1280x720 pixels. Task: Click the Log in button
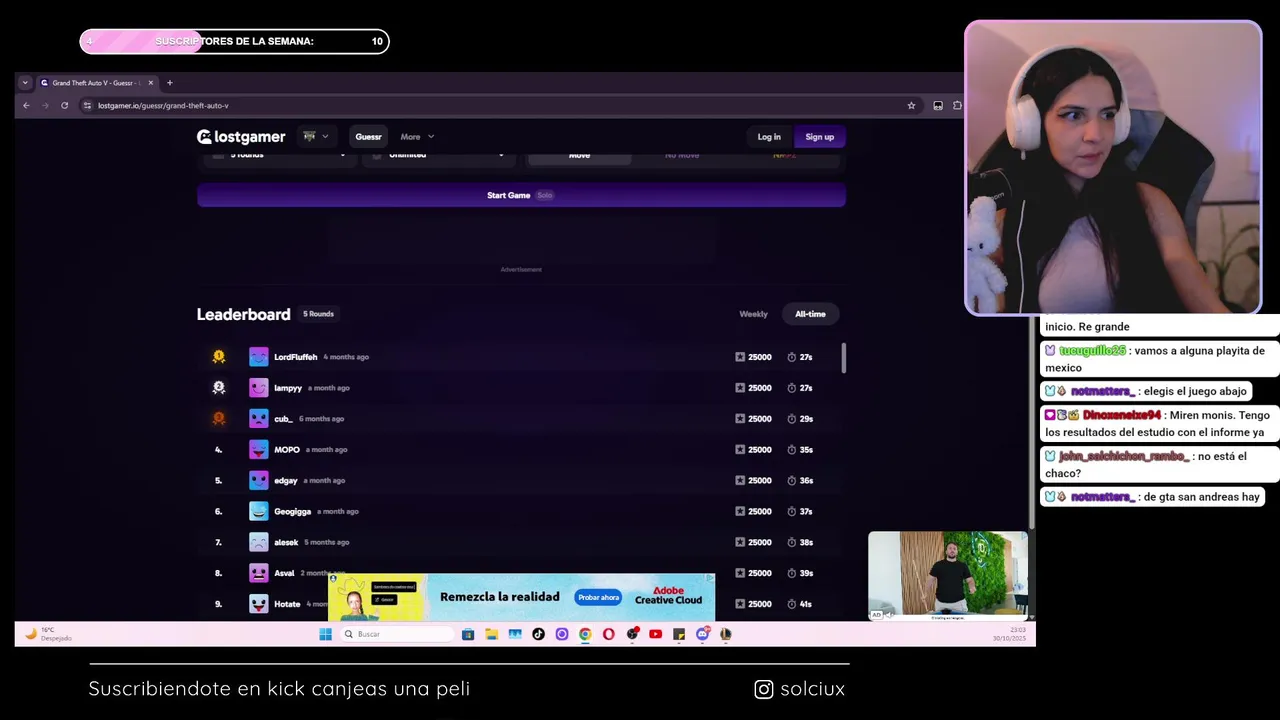pos(769,137)
